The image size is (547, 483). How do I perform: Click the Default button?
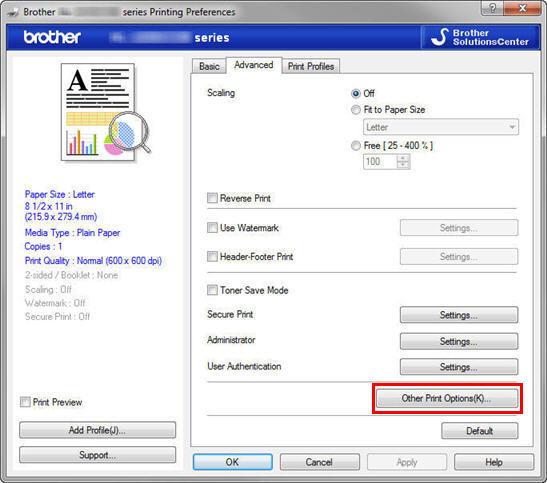pos(480,431)
